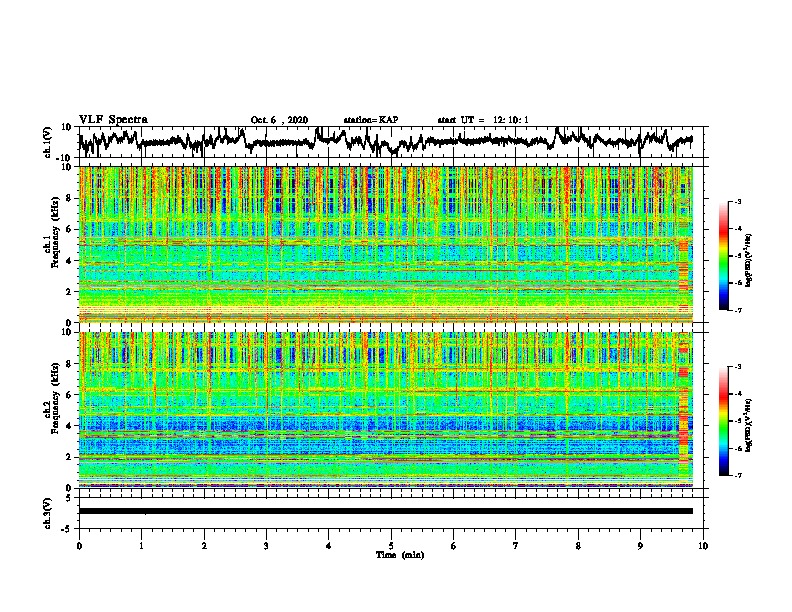Click the ch.2 color scale bar

(x=723, y=421)
